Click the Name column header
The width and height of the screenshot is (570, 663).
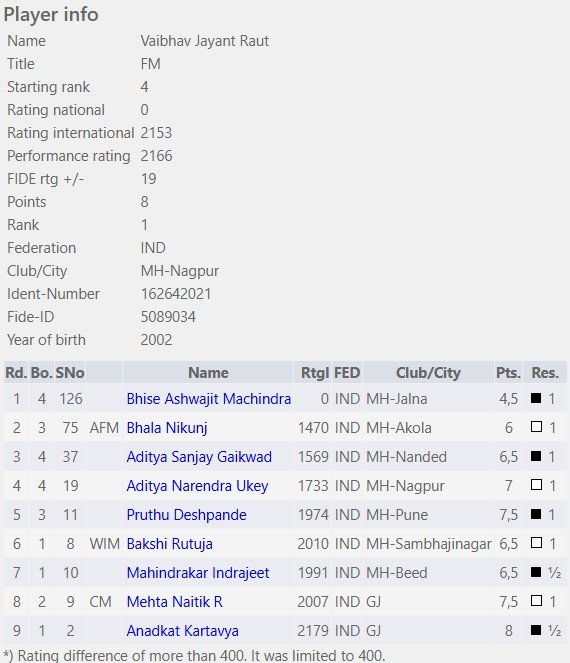point(208,373)
